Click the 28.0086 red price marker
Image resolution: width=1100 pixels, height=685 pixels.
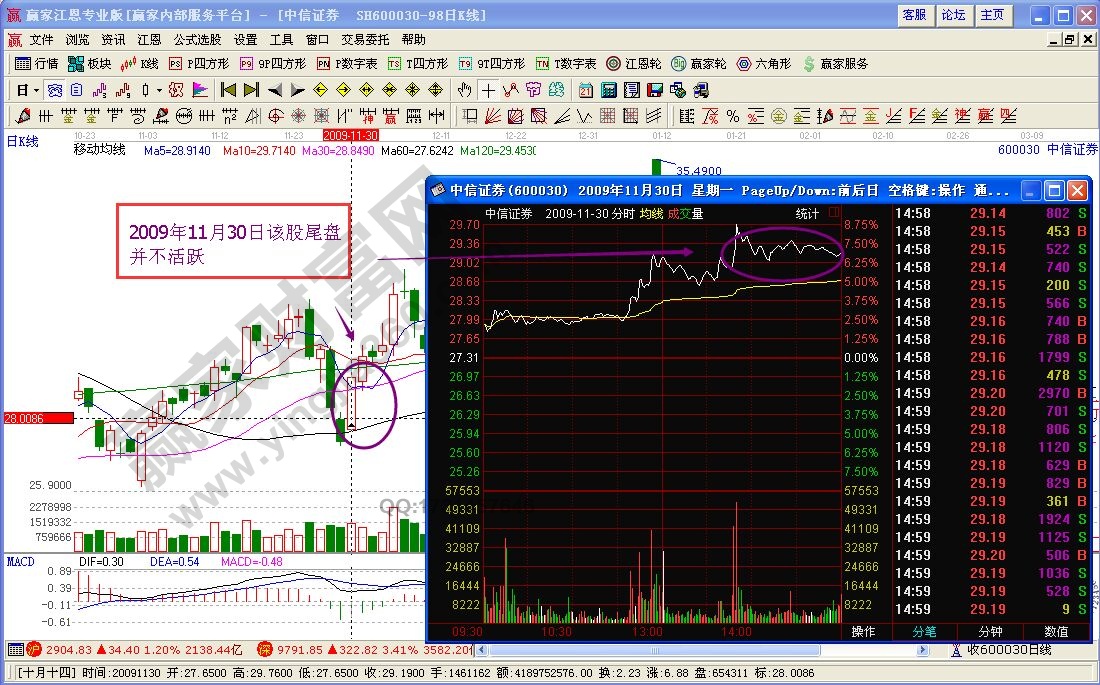pos(39,418)
